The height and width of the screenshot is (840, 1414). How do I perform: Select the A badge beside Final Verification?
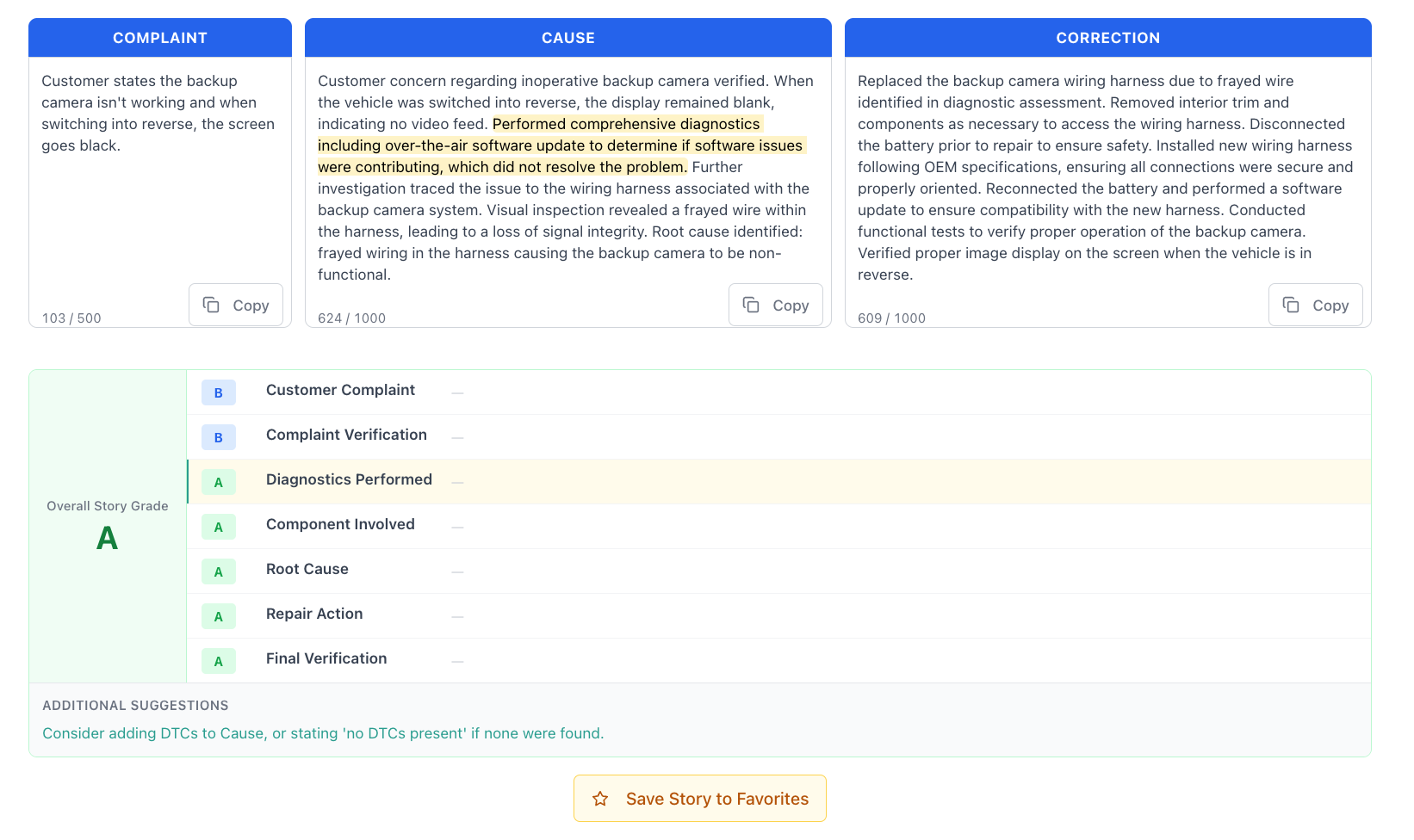point(219,661)
